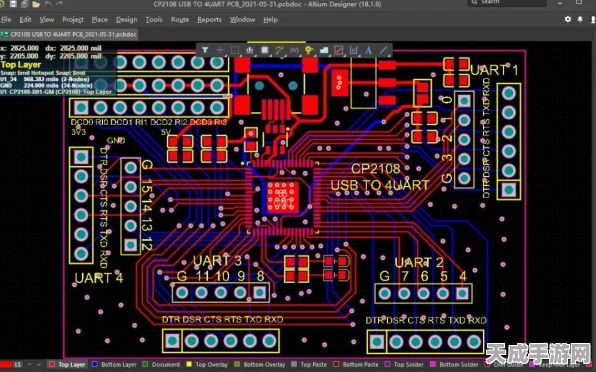The image size is (596, 372).
Task: Click the UART 1 silkscreen label
Action: tap(494, 70)
